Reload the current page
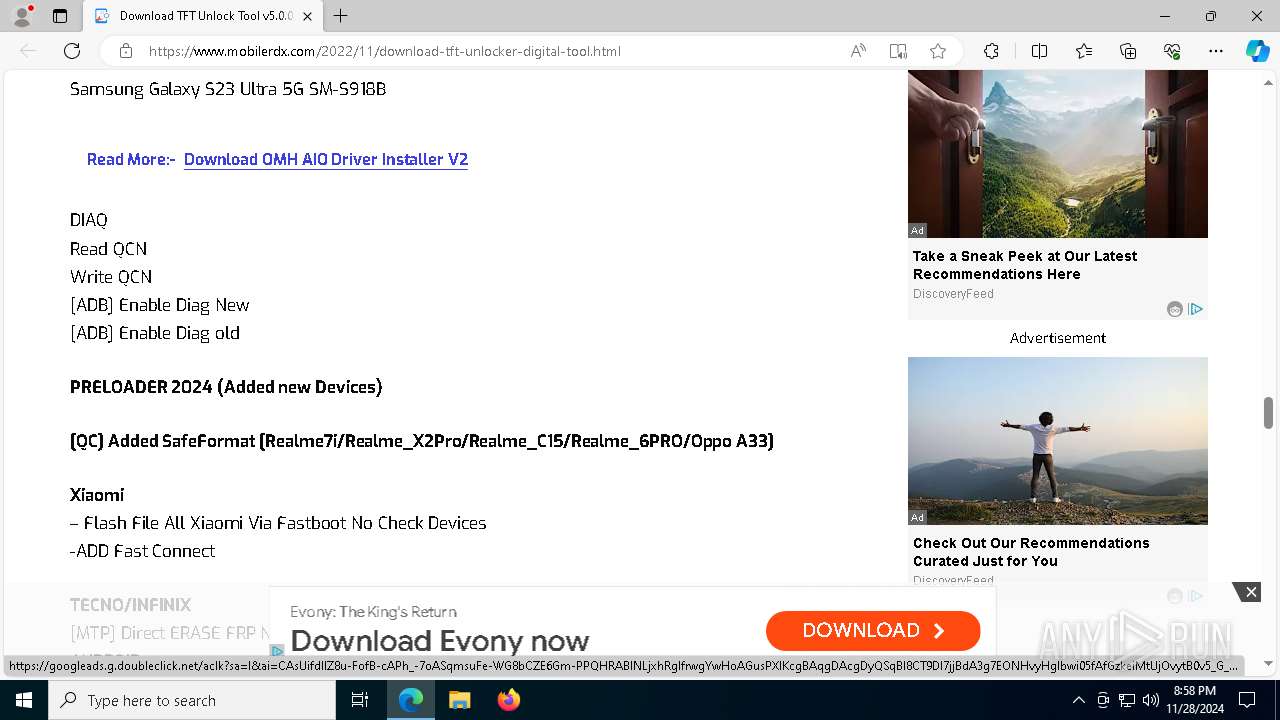The width and height of the screenshot is (1280, 720). 72,51
